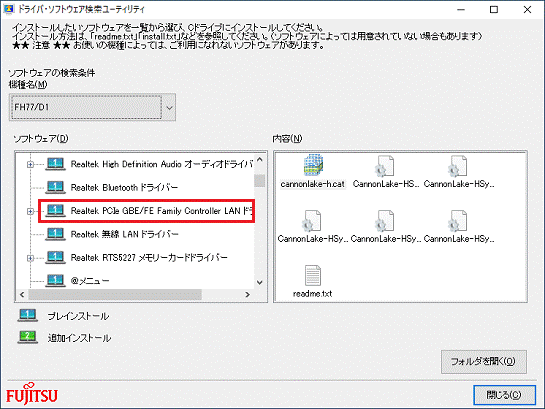
Task: Select Realtek RTS5227 メモリーカードドライバー entry
Action: [149, 257]
